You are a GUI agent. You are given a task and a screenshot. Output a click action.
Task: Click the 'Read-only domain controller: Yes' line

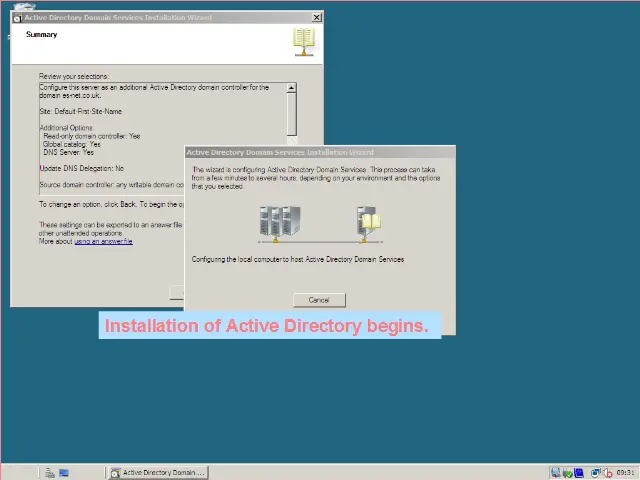[x=92, y=136]
